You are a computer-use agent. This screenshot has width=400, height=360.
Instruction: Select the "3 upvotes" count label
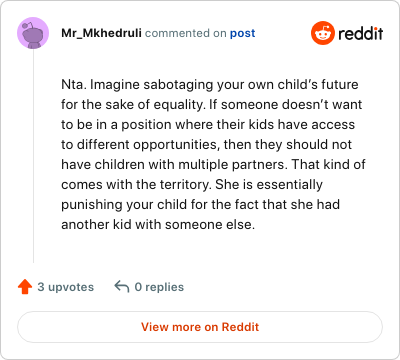click(66, 287)
